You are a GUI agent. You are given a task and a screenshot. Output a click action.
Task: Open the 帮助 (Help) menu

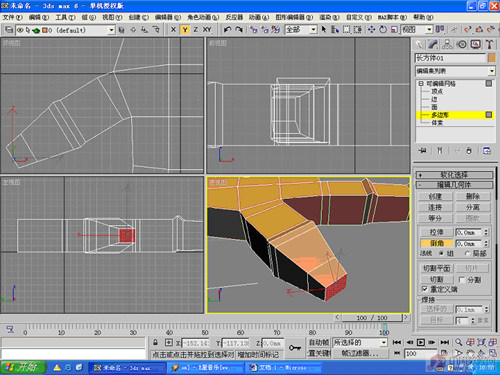point(423,17)
